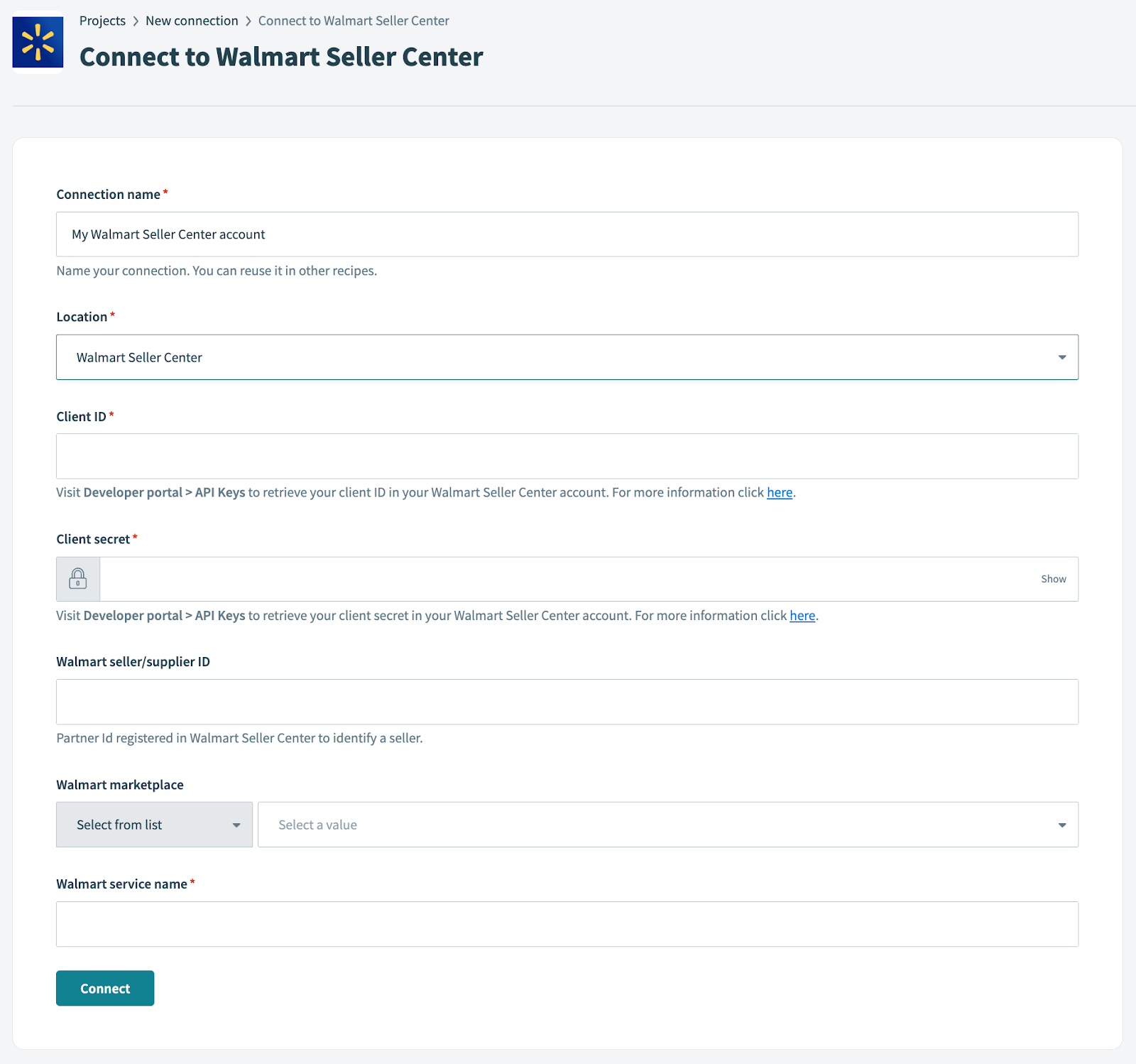This screenshot has width=1136, height=1064.
Task: Click the lock icon beside Client secret
Action: tap(77, 578)
